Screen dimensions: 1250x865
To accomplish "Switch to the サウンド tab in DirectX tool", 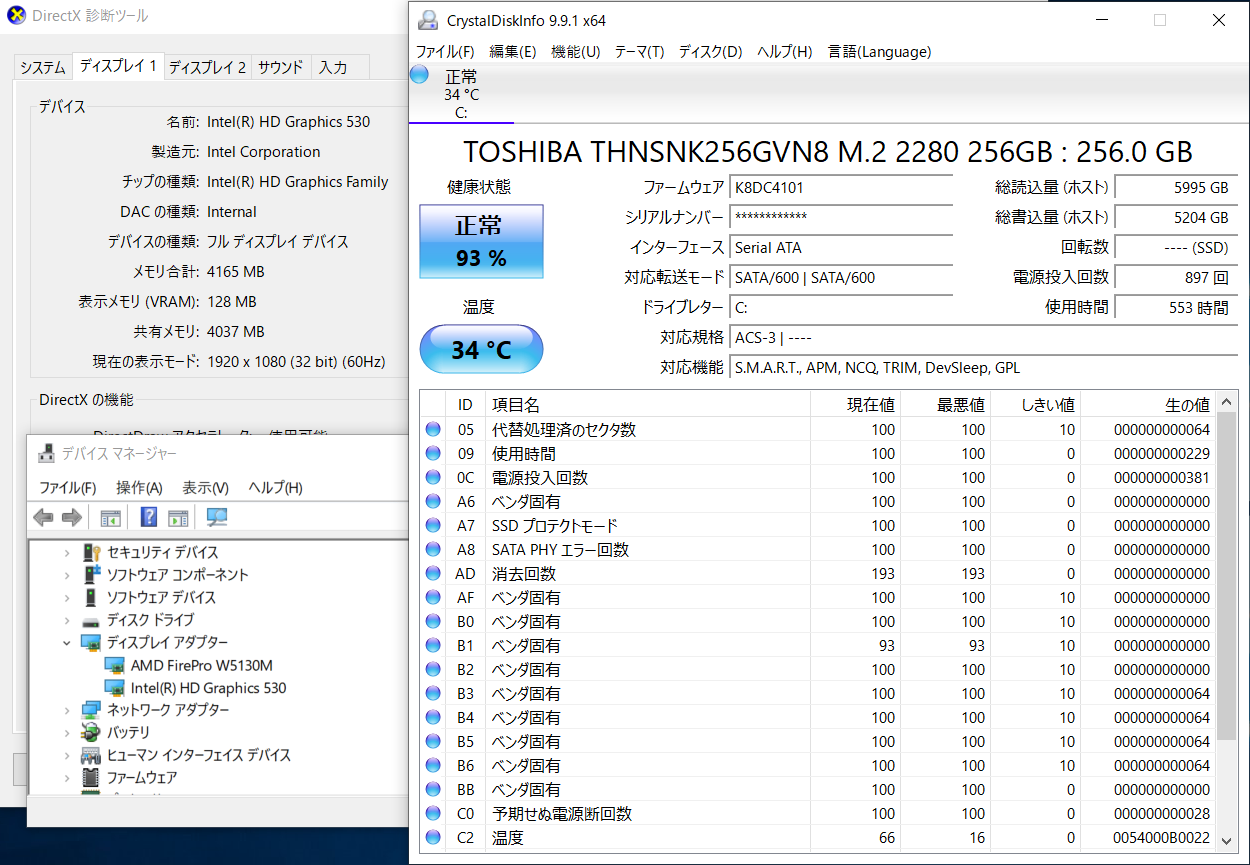I will (x=280, y=67).
